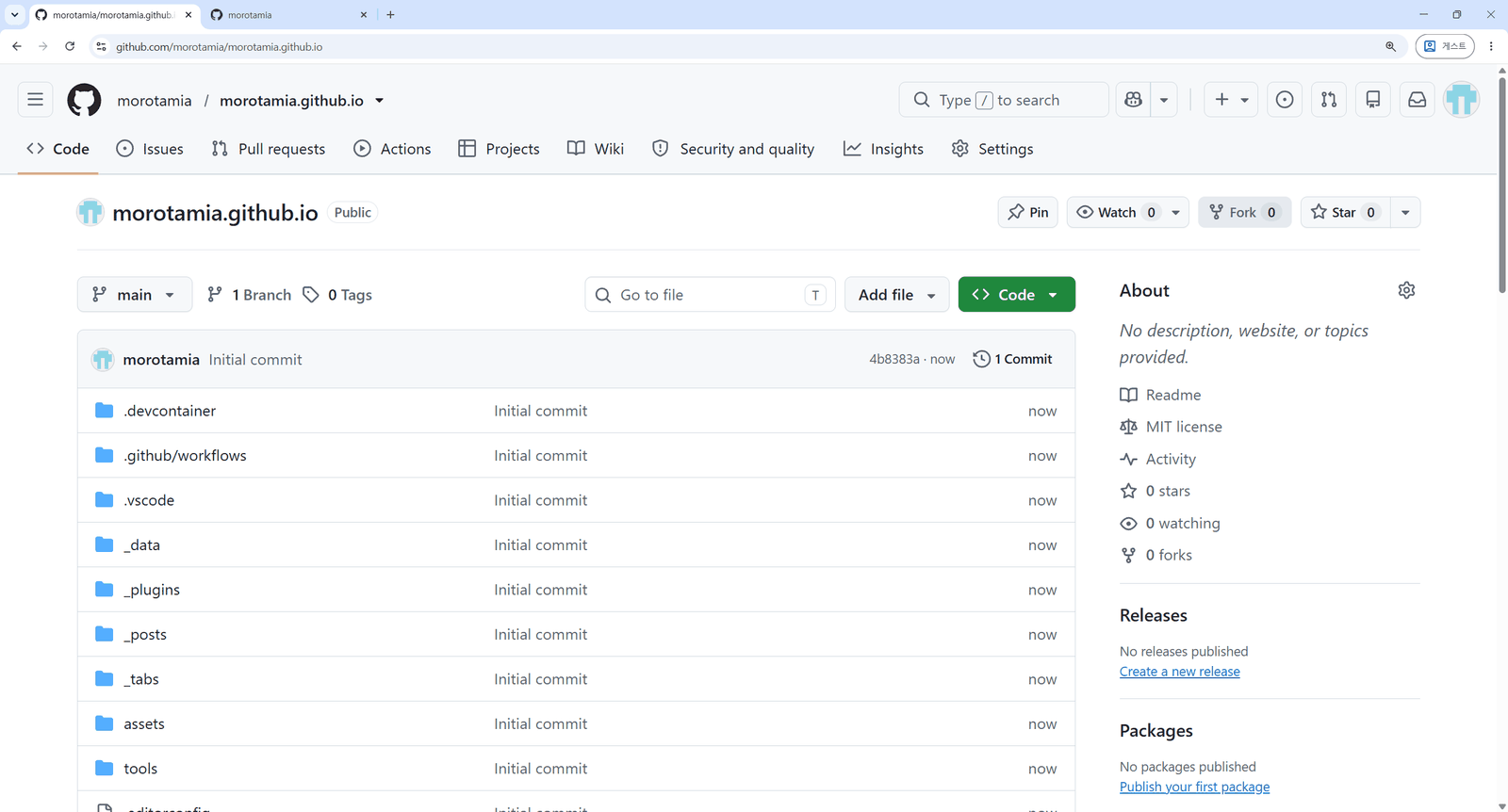Click the browser address bar URL
This screenshot has height=812, width=1508.
[219, 46]
